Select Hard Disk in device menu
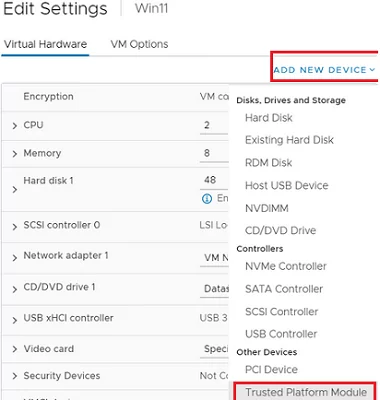Viewport: 380px width, 400px height. 269,118
